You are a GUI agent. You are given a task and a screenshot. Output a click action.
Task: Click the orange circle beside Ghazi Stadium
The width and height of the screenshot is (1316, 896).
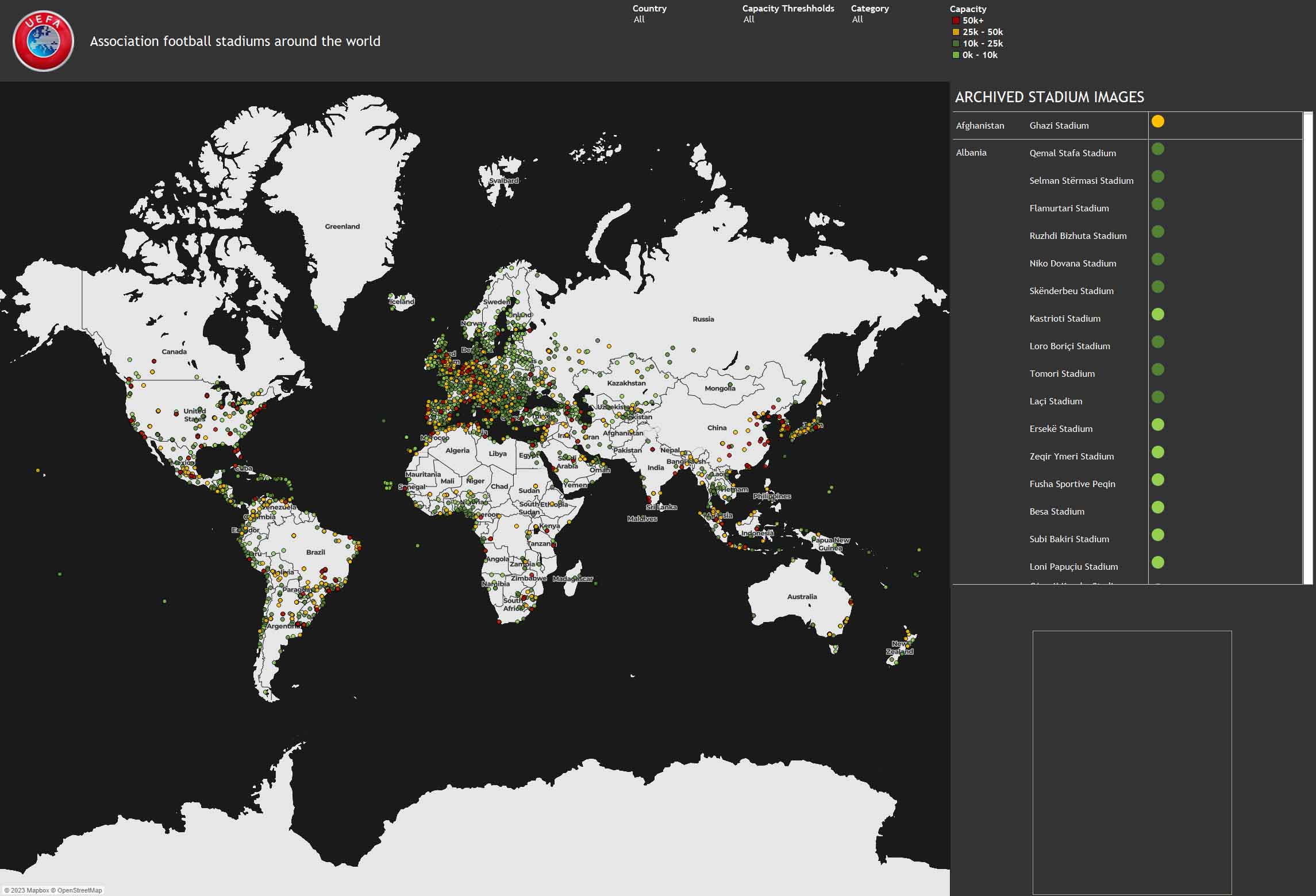(x=1157, y=122)
